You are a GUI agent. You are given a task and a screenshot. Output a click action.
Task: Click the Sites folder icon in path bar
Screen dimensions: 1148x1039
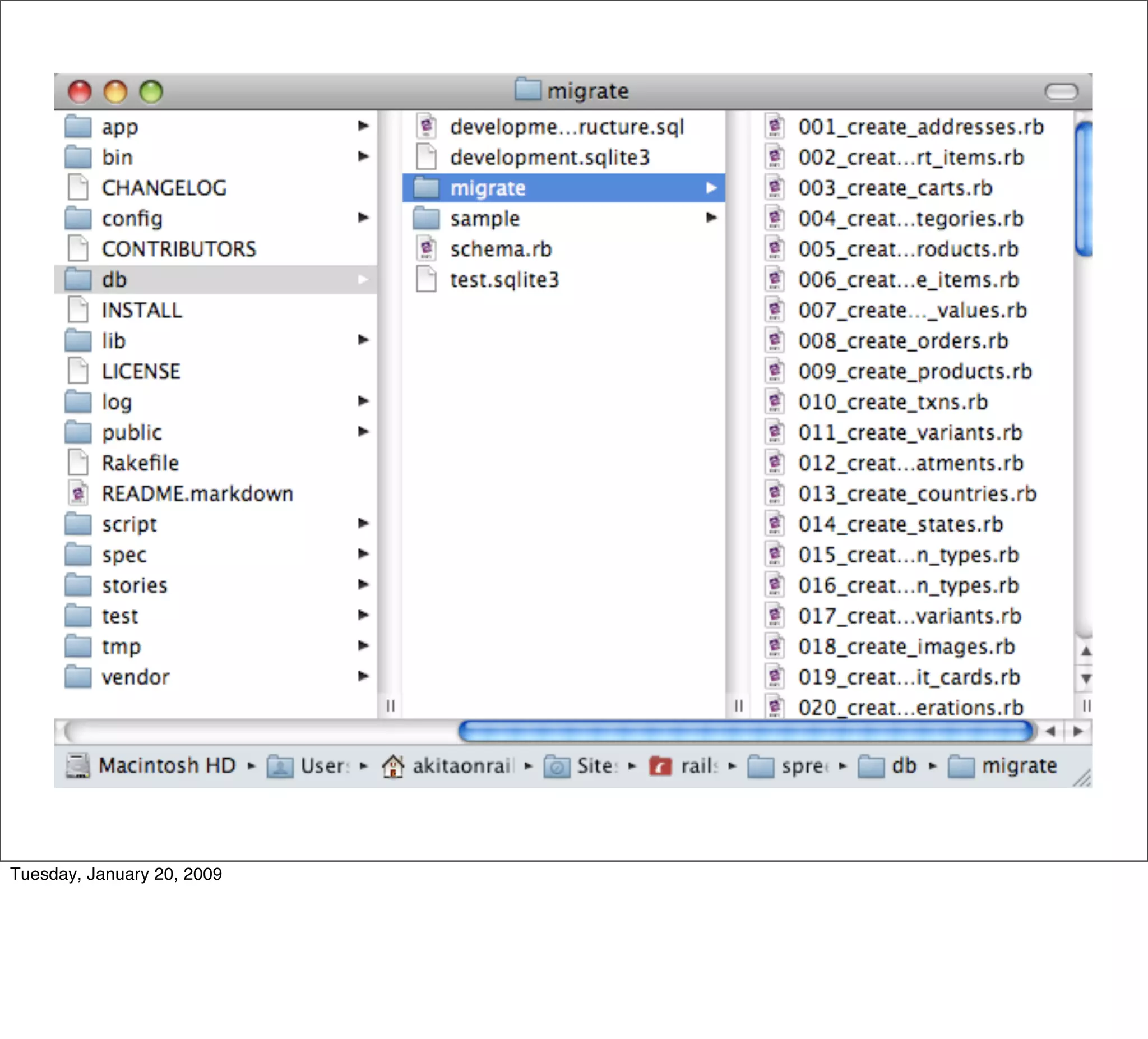point(557,765)
